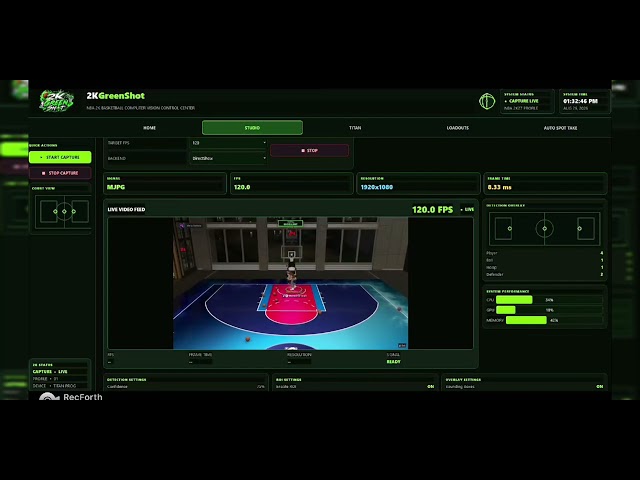640x480 pixels.
Task: Open the Home tab
Action: tap(149, 128)
